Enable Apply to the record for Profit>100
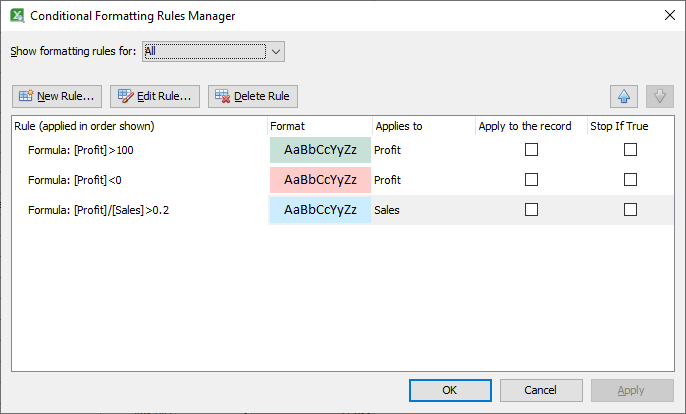Screen dimensions: 686x414 [x=531, y=150]
